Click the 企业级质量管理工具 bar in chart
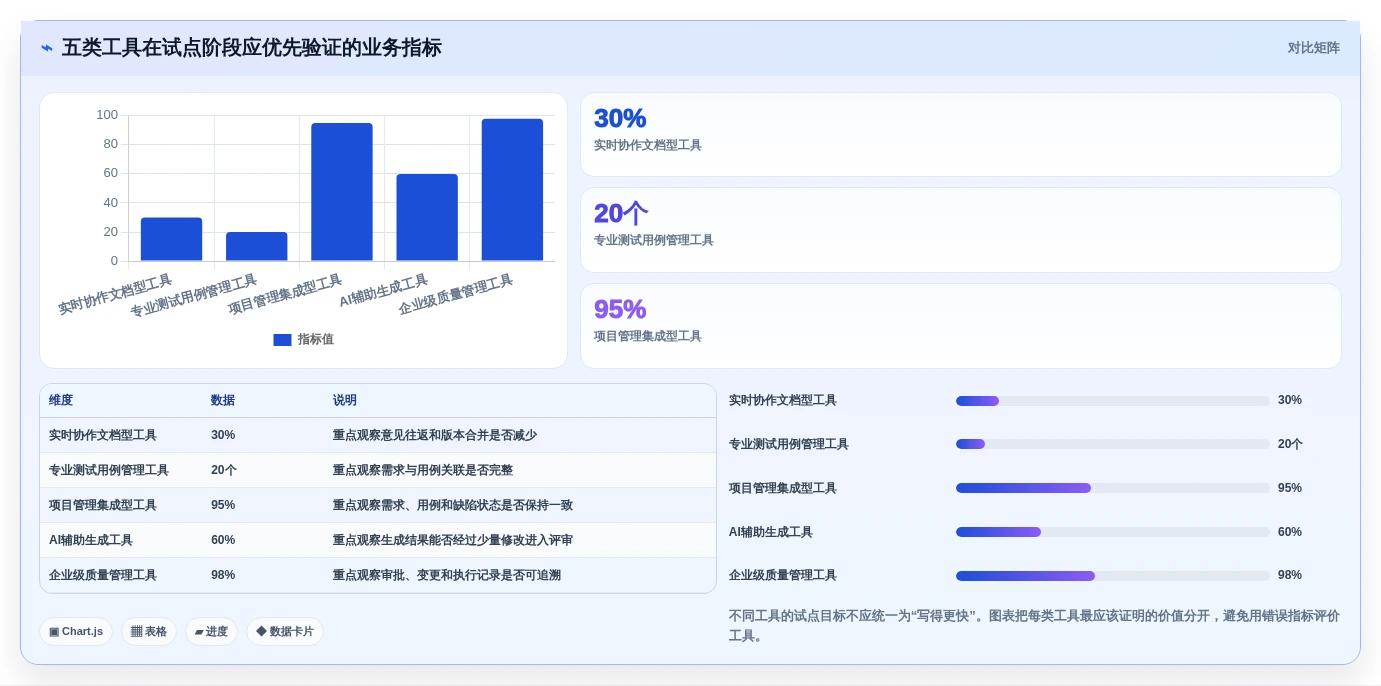 tap(512, 190)
